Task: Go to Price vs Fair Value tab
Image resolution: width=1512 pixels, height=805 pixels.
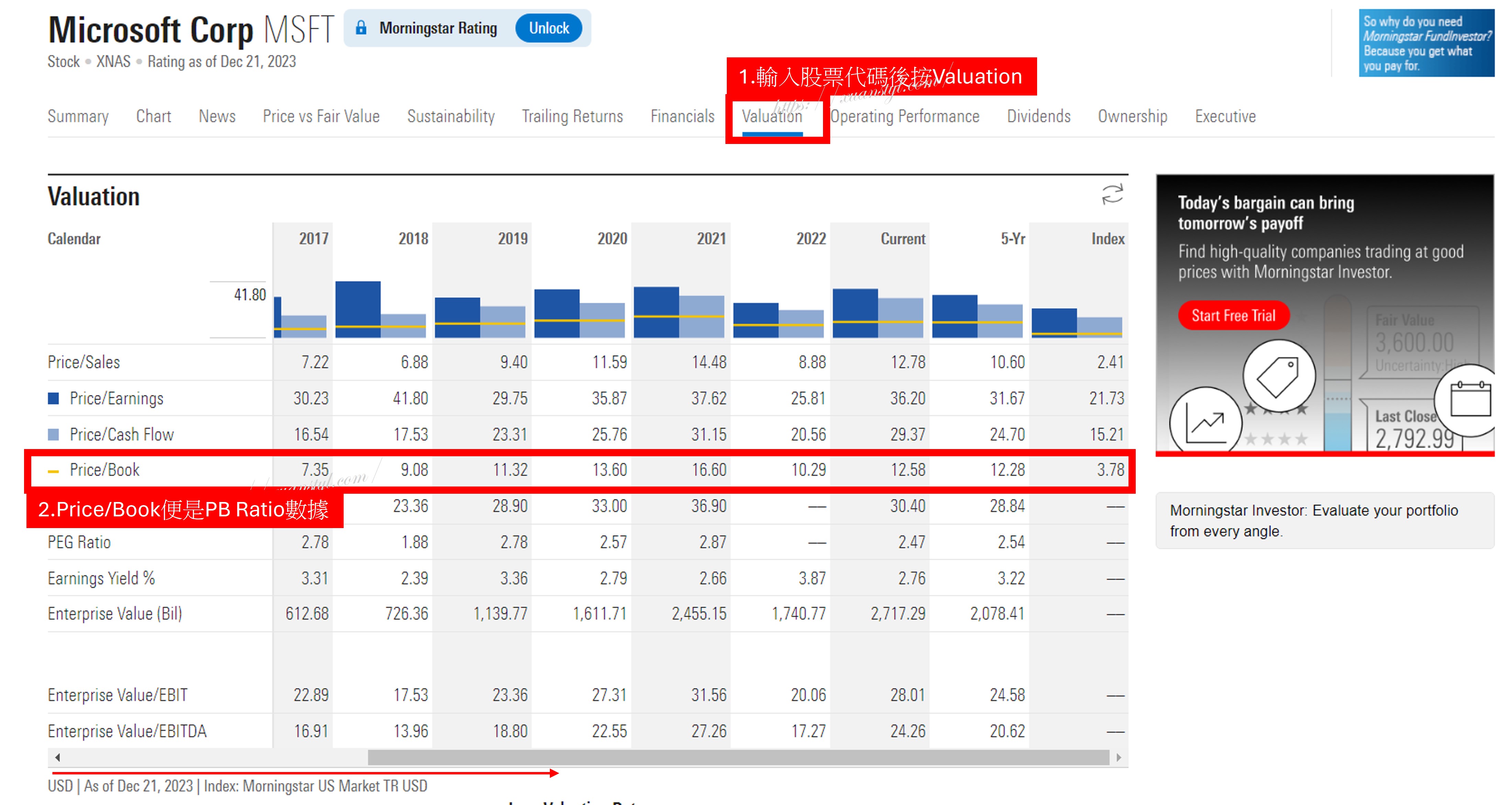Action: 321,116
